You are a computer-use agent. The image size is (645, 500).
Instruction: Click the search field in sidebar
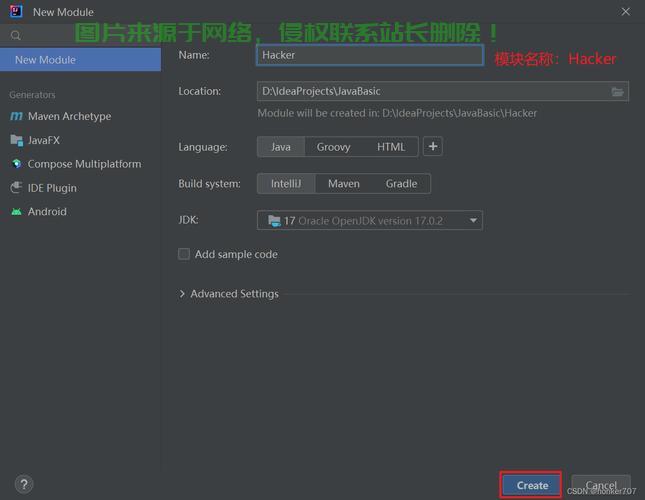coord(85,35)
